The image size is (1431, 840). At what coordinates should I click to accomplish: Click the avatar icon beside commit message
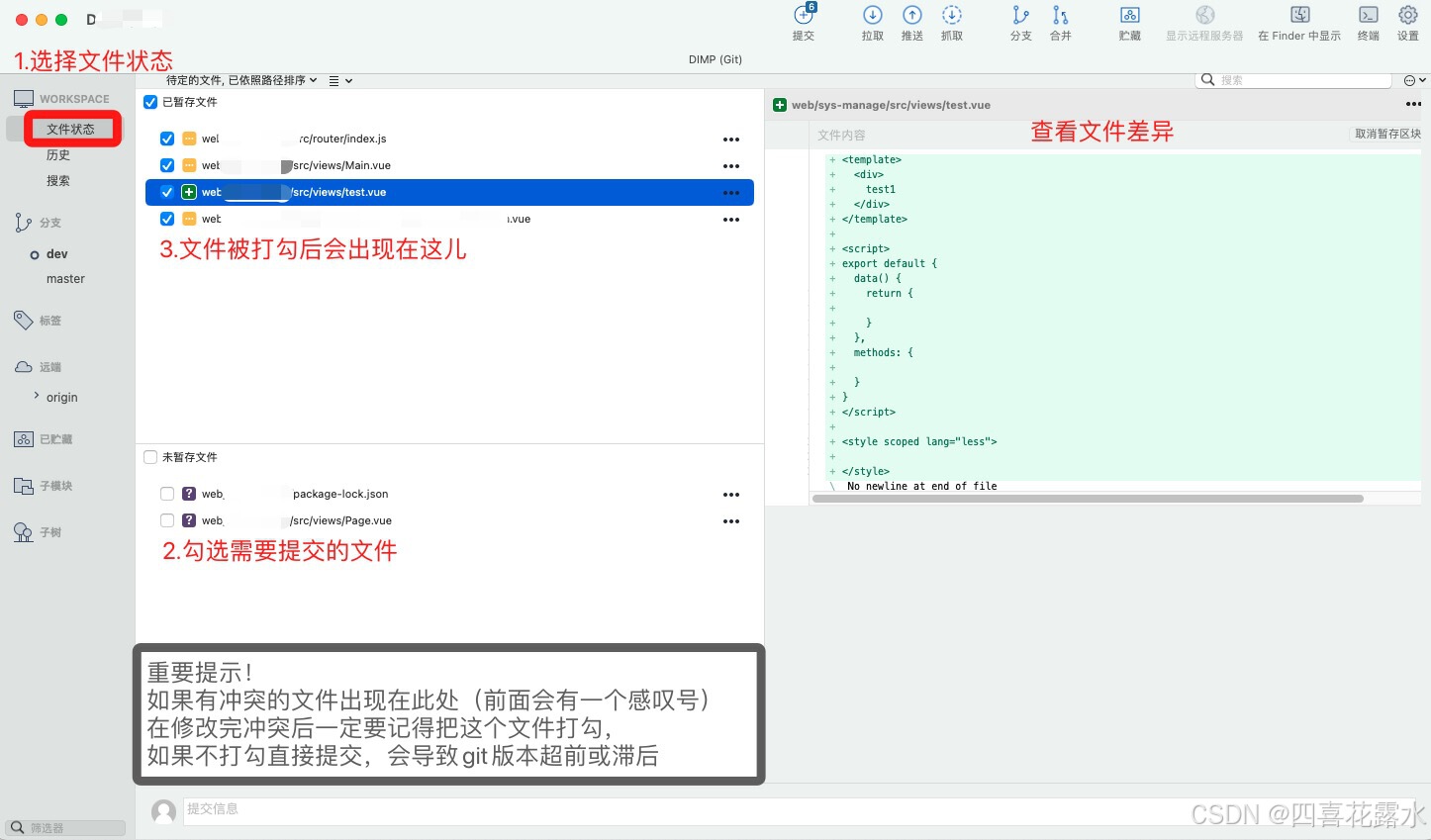coord(163,812)
